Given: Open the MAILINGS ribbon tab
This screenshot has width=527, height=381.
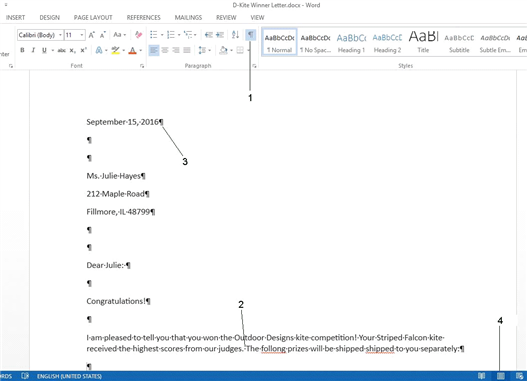Looking at the screenshot, I should pos(188,17).
